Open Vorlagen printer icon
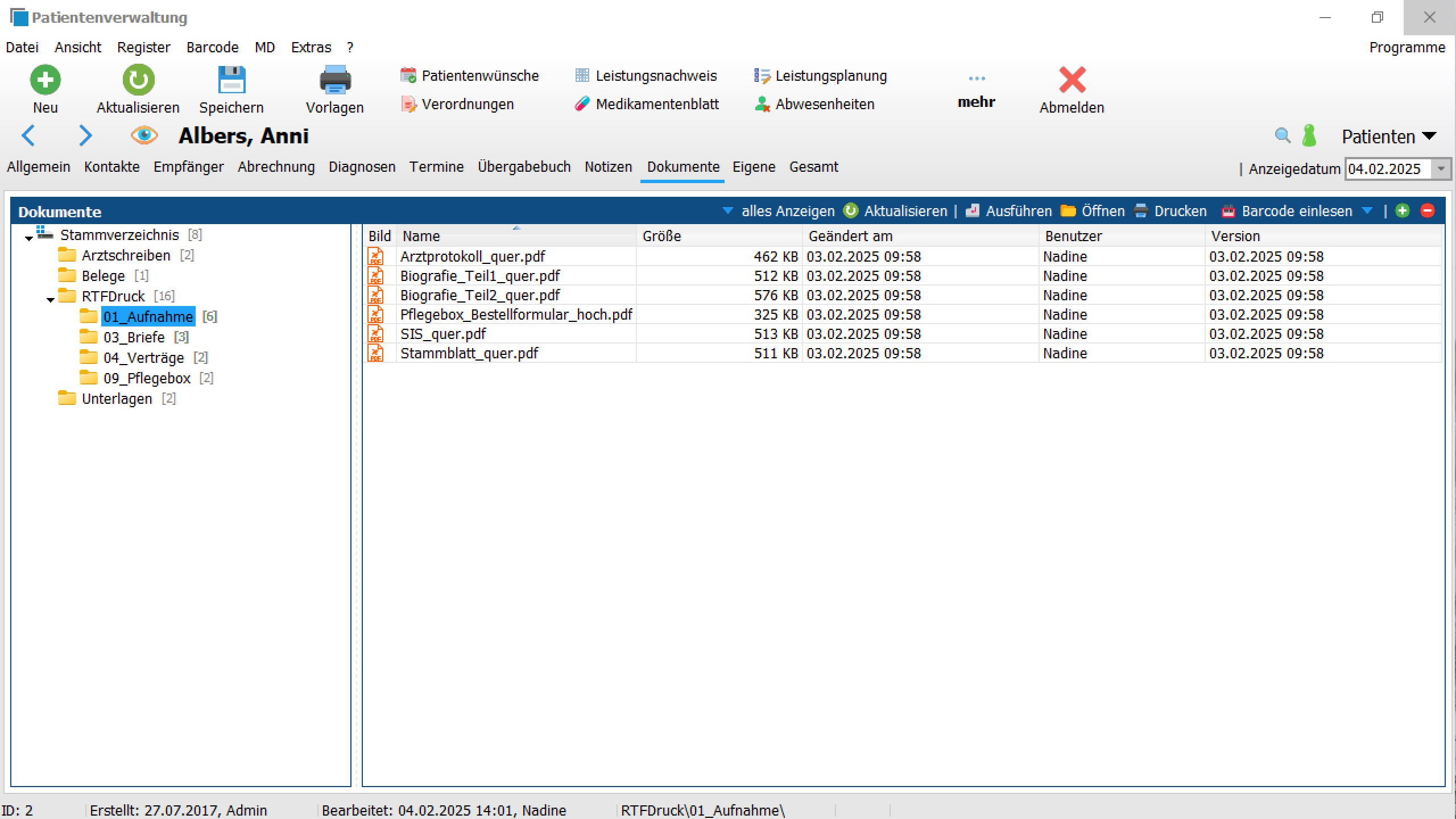Viewport: 1456px width, 819px height. 335,80
